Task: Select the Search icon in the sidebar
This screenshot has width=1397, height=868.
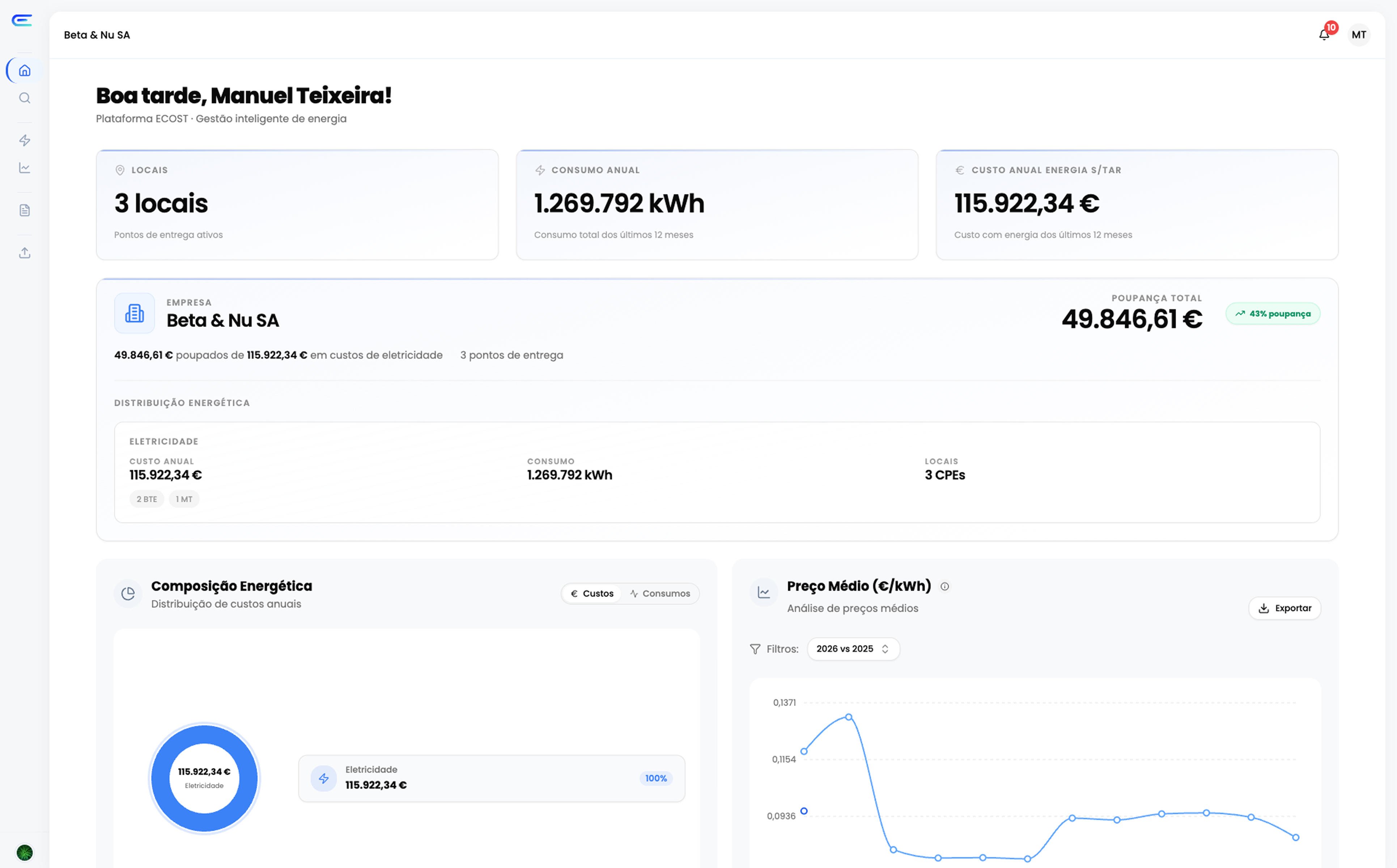Action: 24,98
